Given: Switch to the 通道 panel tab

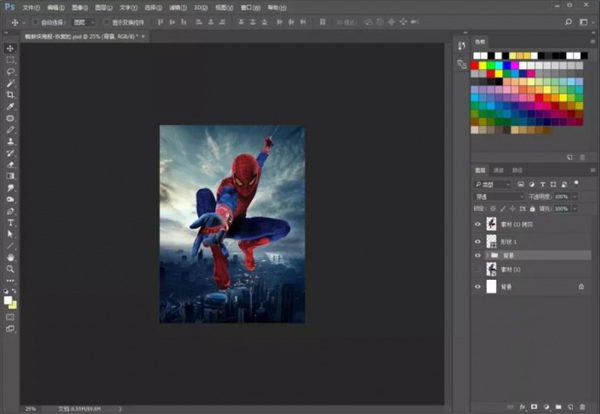Looking at the screenshot, I should coord(500,171).
